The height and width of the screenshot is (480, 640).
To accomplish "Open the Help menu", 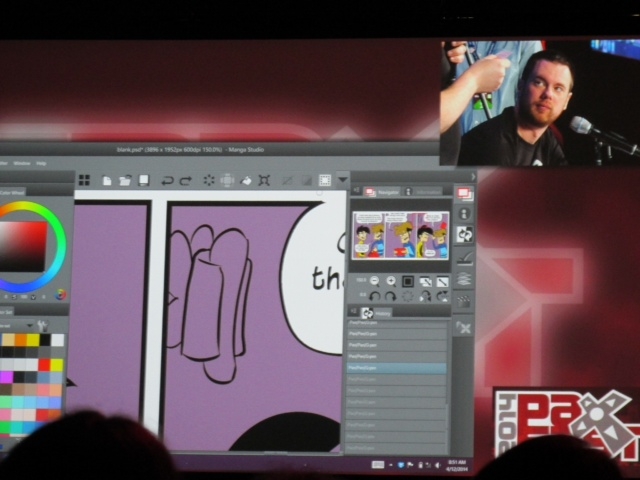I will [x=41, y=163].
